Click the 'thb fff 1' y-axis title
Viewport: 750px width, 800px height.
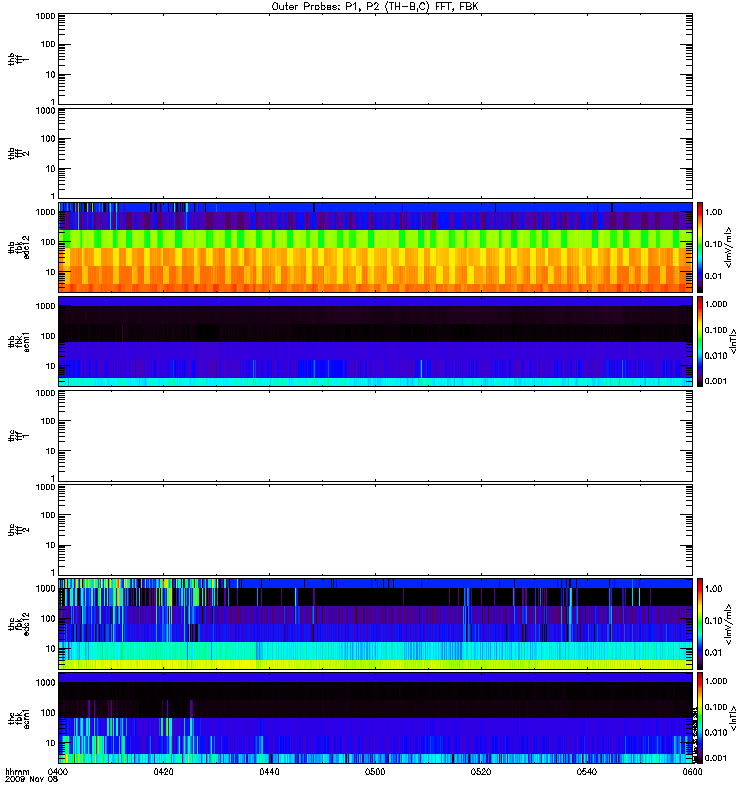click(19, 59)
